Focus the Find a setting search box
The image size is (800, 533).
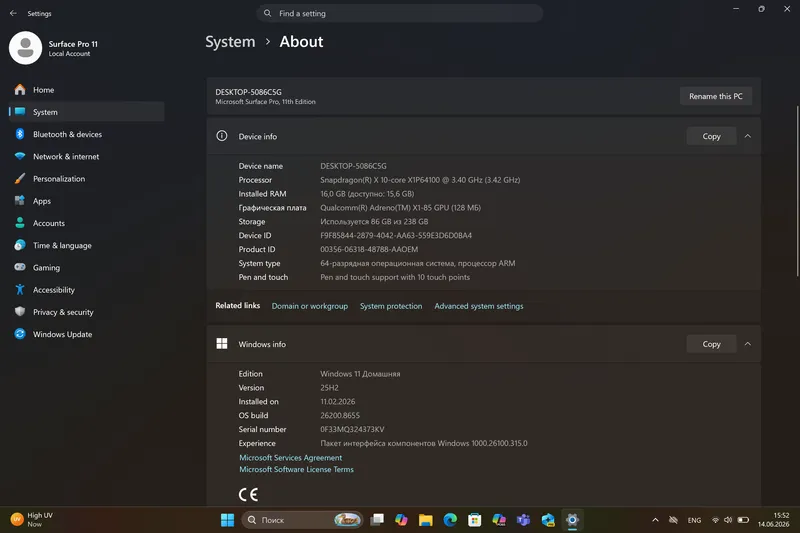coord(399,13)
